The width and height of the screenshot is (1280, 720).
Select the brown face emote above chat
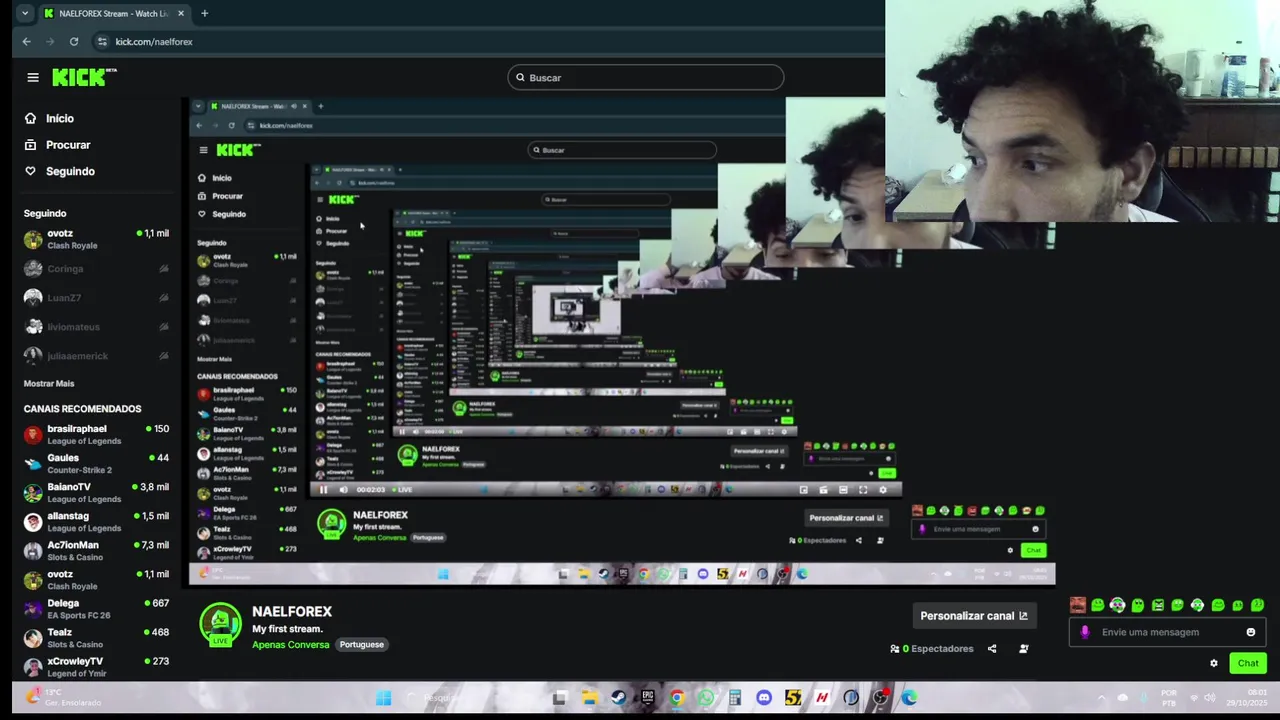[1077, 605]
